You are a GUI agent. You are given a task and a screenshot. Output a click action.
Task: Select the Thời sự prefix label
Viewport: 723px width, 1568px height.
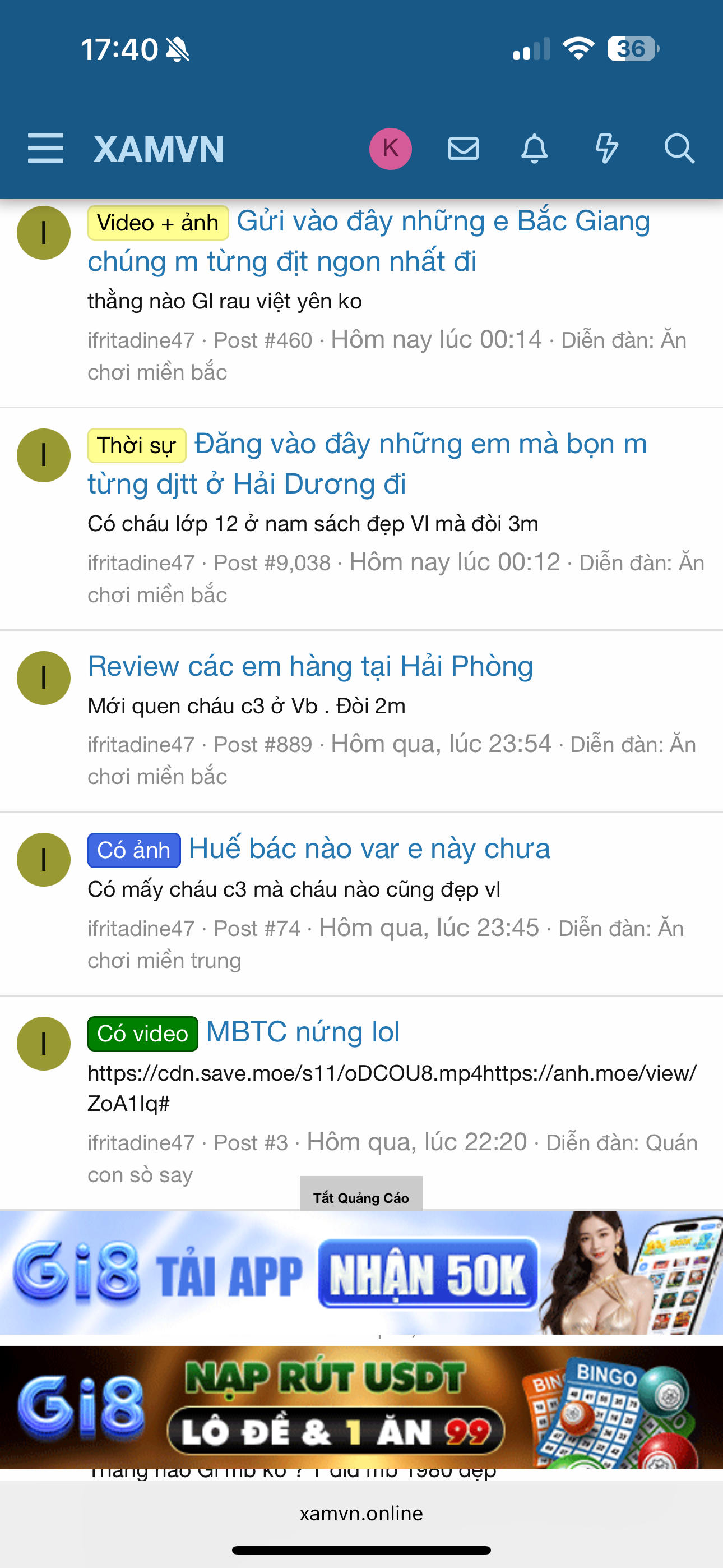137,446
